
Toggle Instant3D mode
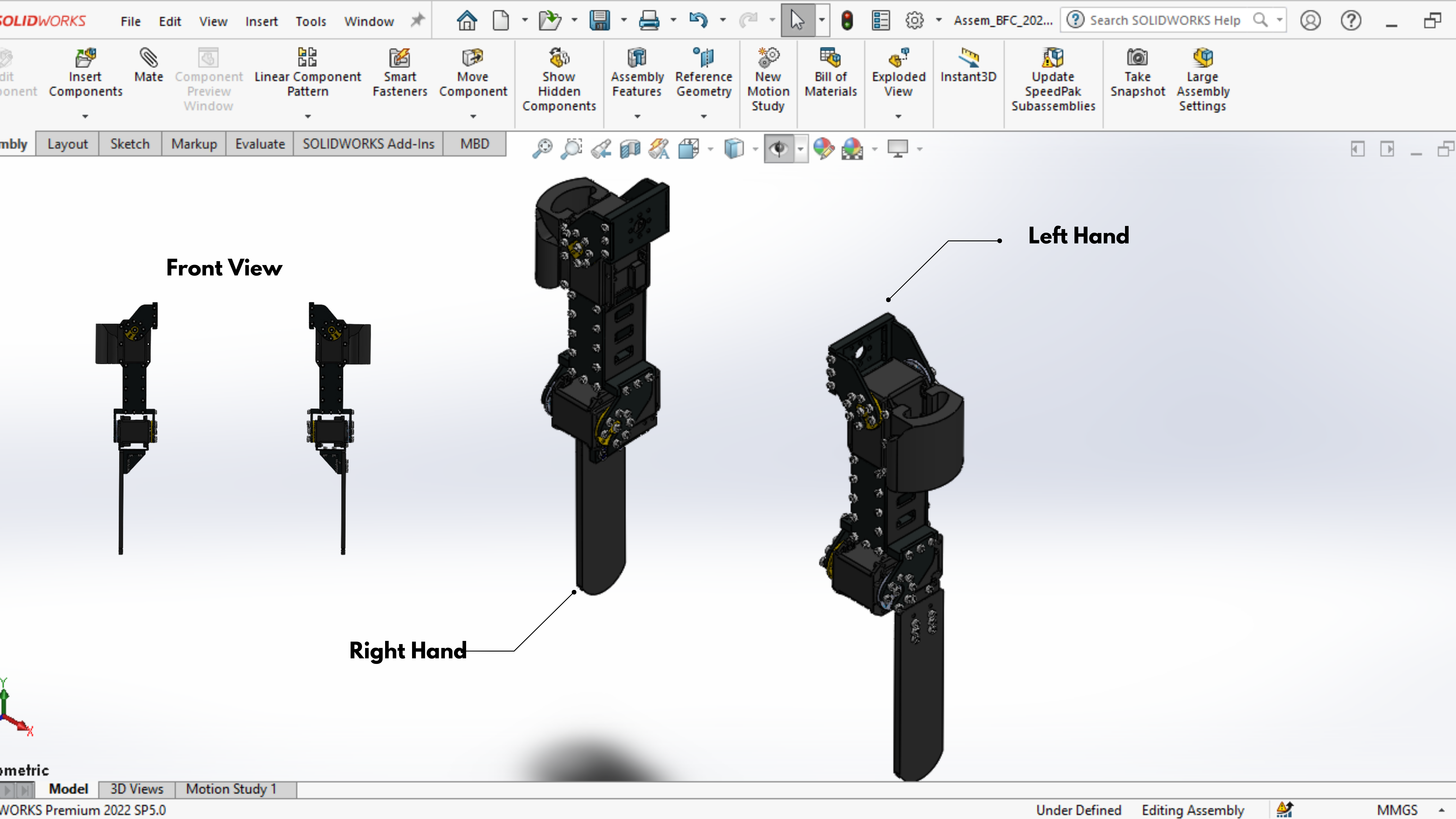point(968,66)
